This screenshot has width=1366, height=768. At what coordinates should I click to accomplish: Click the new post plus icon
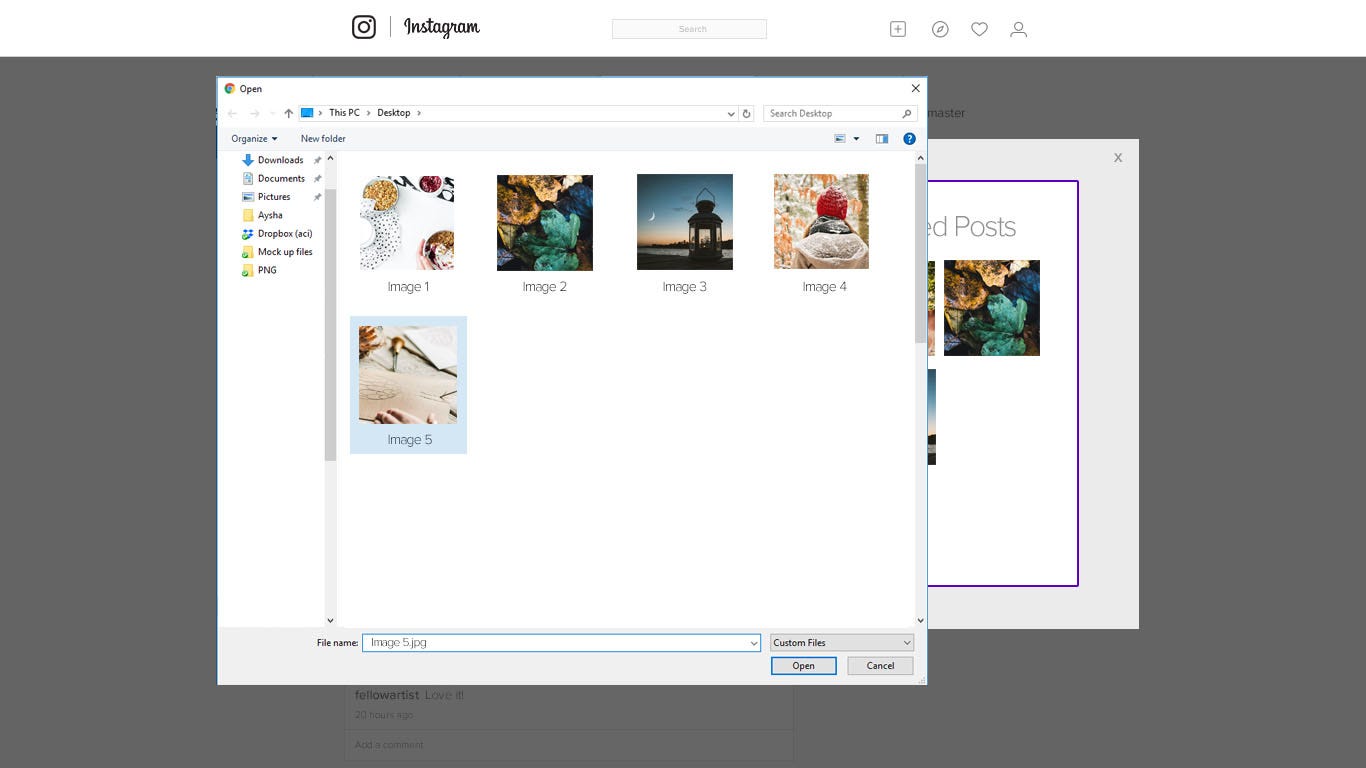(x=898, y=29)
